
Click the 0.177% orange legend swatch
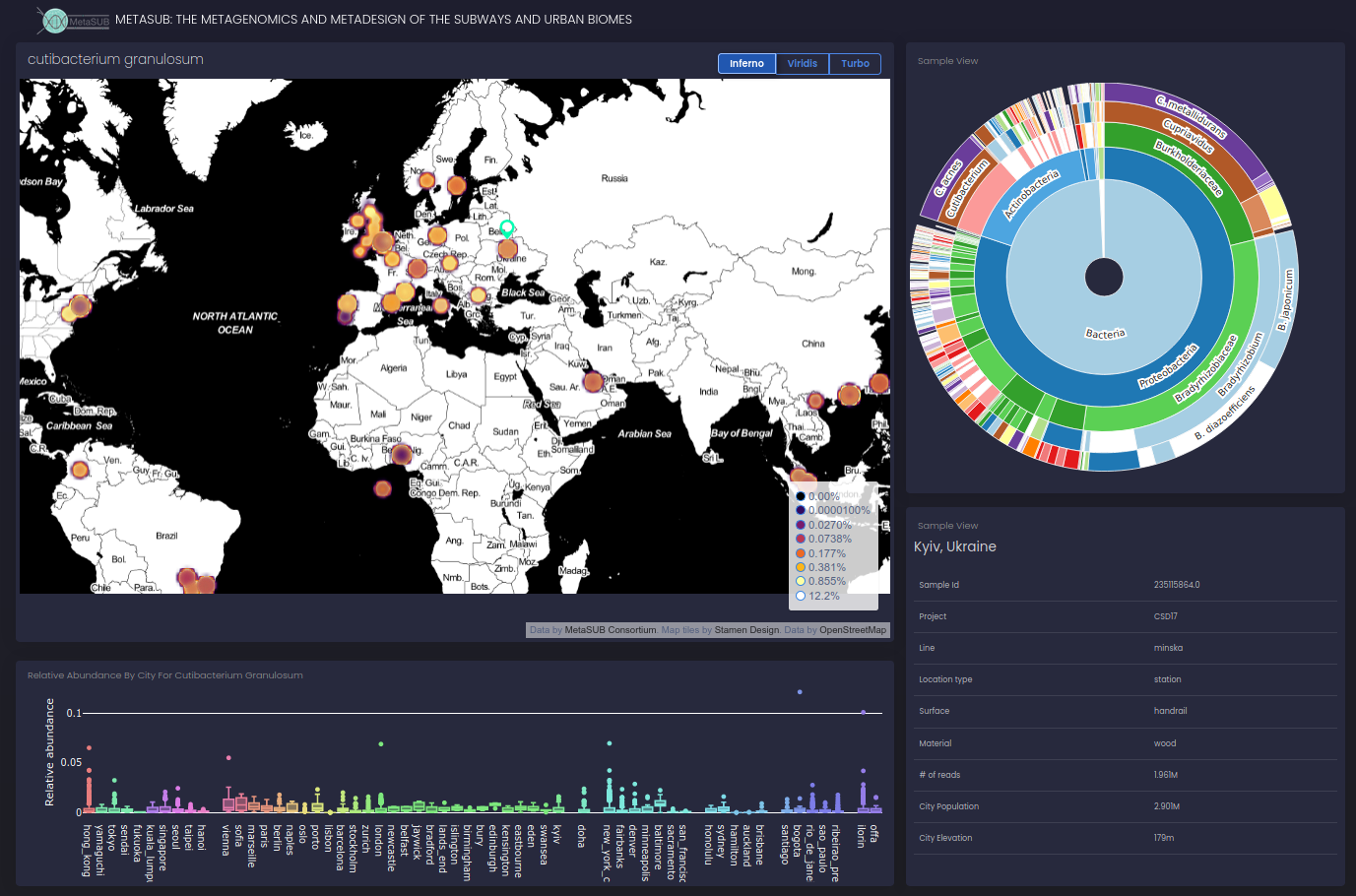click(x=801, y=553)
